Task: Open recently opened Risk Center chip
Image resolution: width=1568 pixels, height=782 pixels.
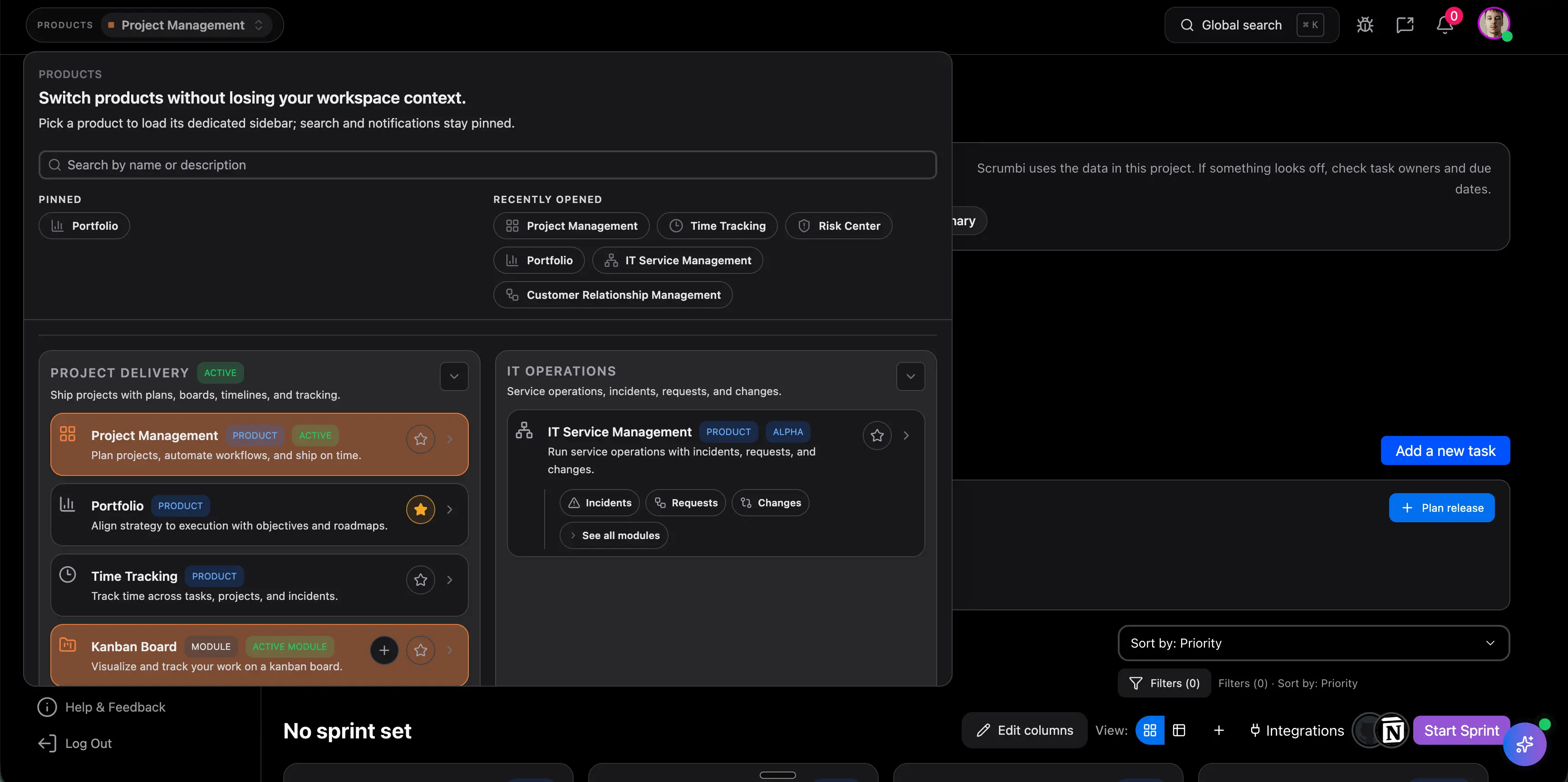Action: click(838, 226)
